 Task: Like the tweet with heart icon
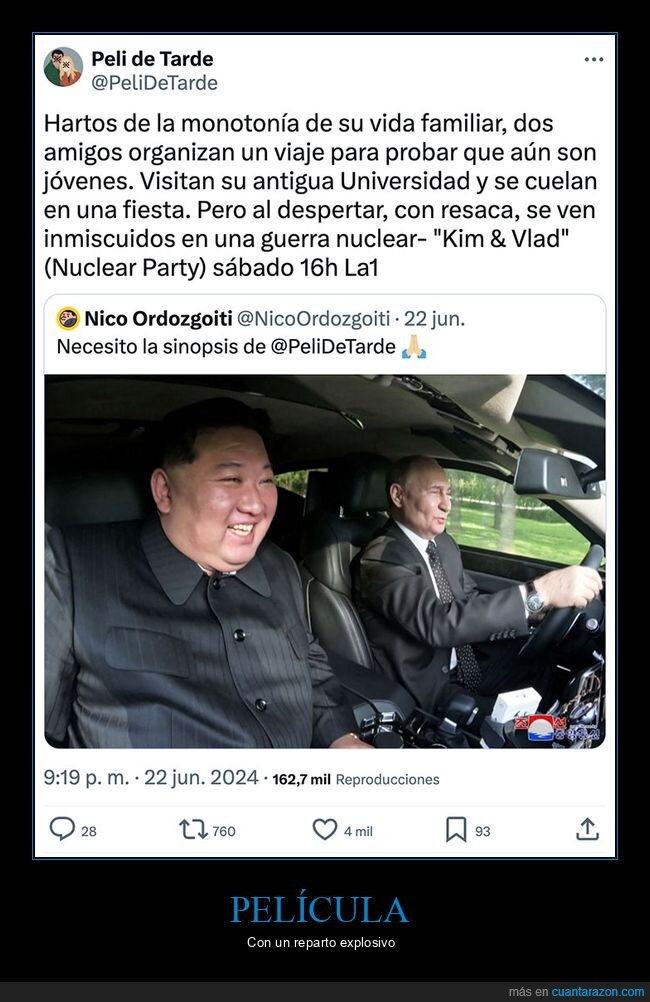point(325,829)
